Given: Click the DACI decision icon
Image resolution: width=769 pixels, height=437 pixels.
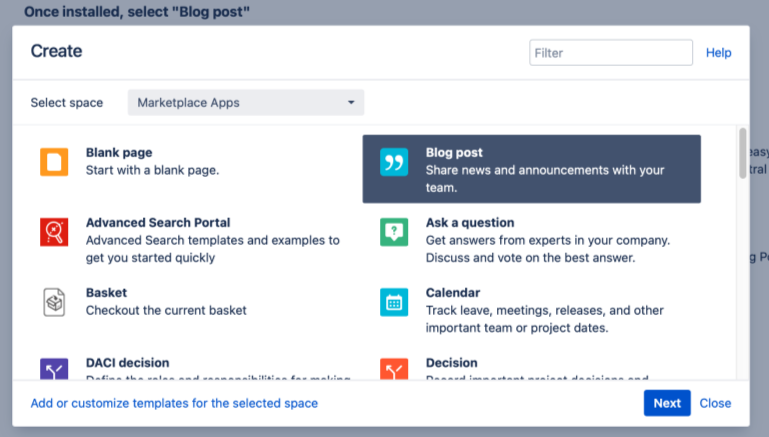Looking at the screenshot, I should coord(54,369).
